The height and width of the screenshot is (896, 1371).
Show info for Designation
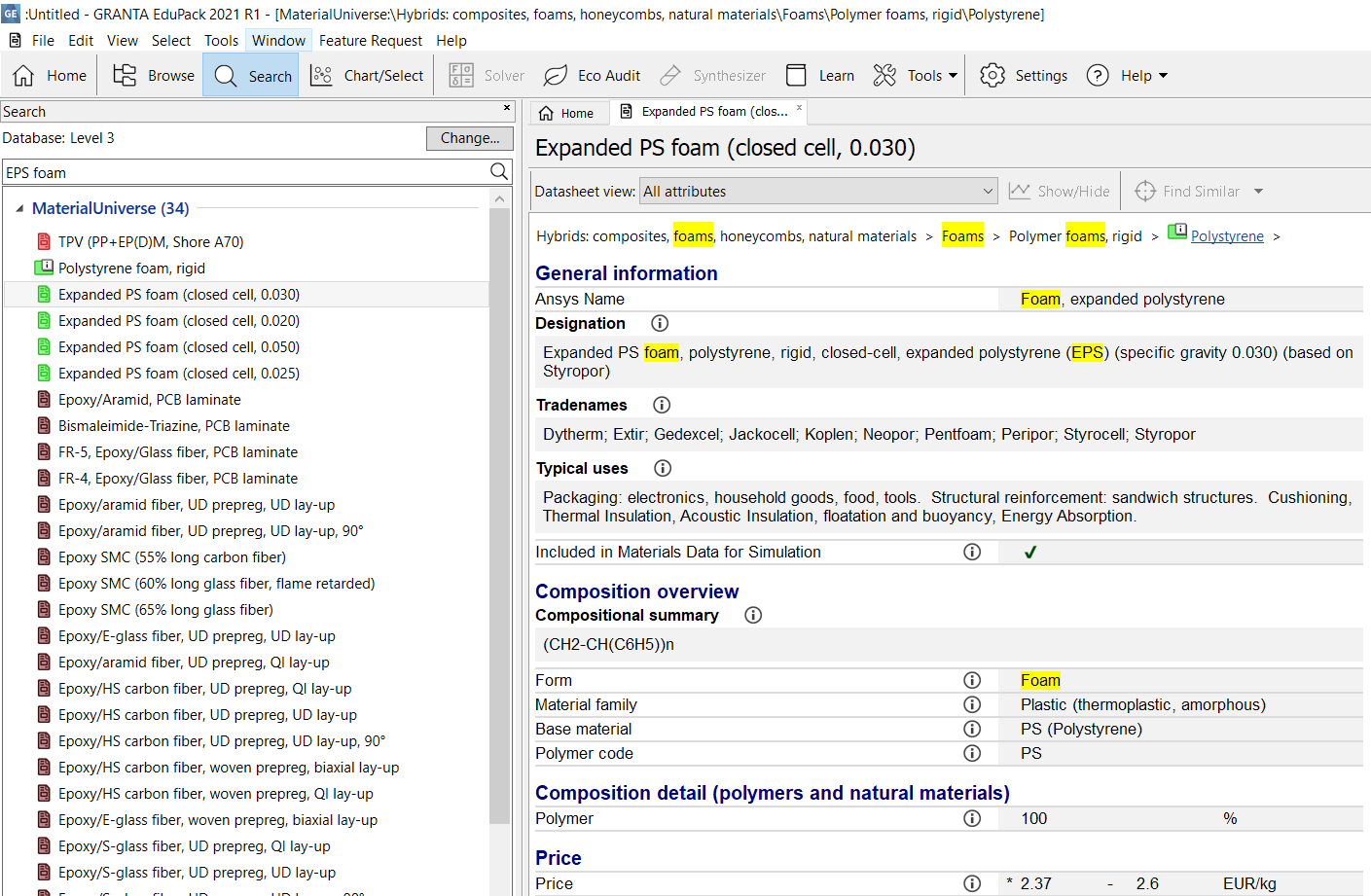coord(660,323)
